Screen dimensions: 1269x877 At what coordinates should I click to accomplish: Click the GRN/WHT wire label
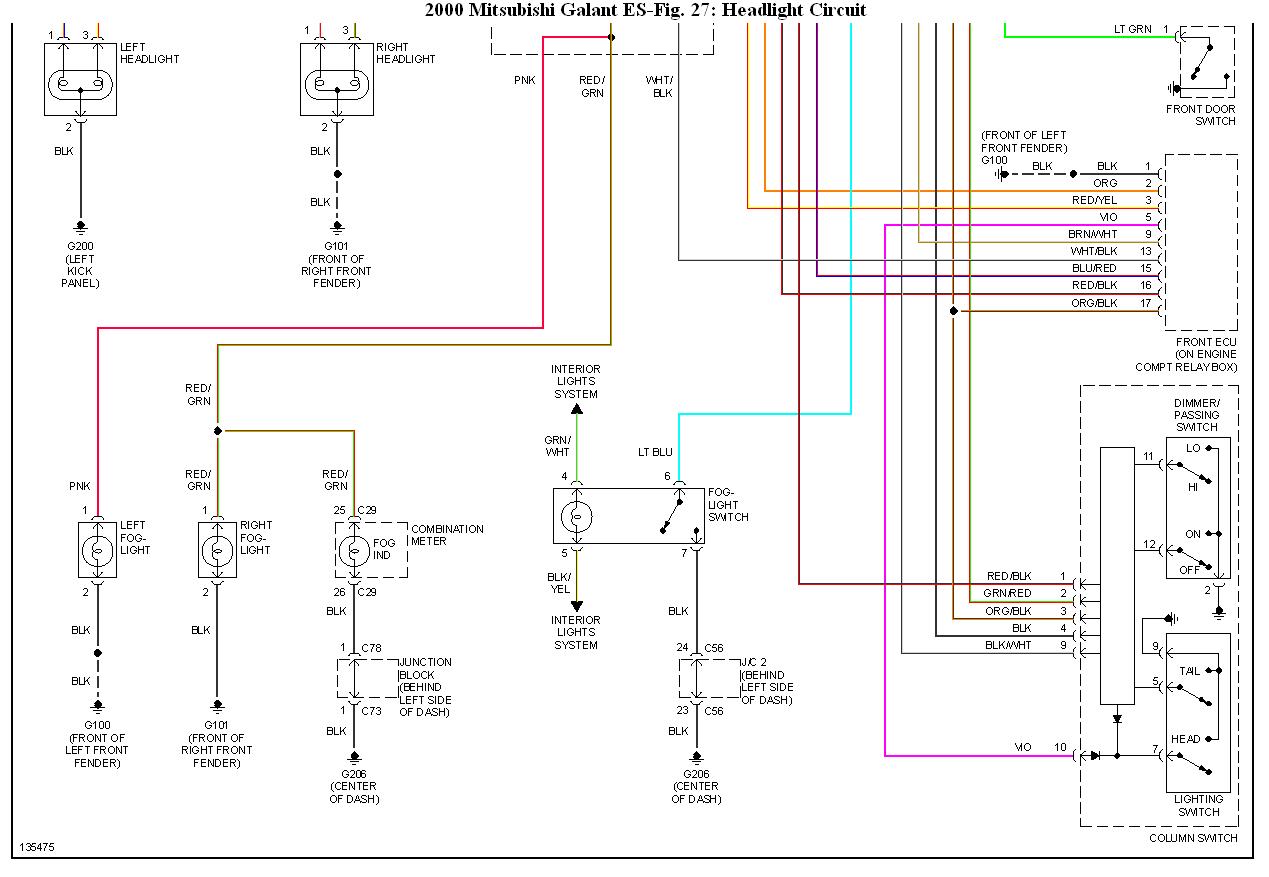pyautogui.click(x=557, y=446)
